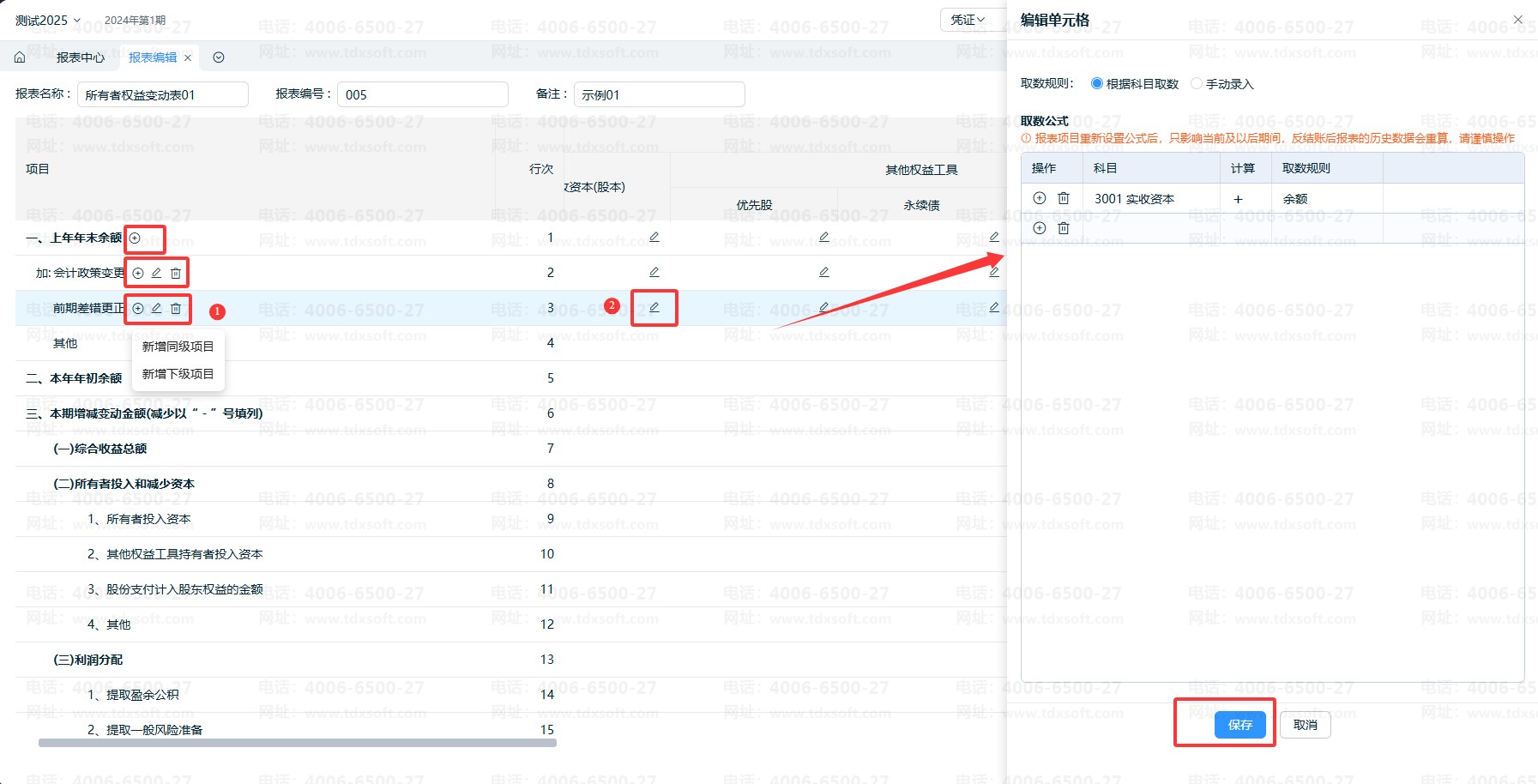
Task: Click the home icon in tab bar
Action: (20, 57)
